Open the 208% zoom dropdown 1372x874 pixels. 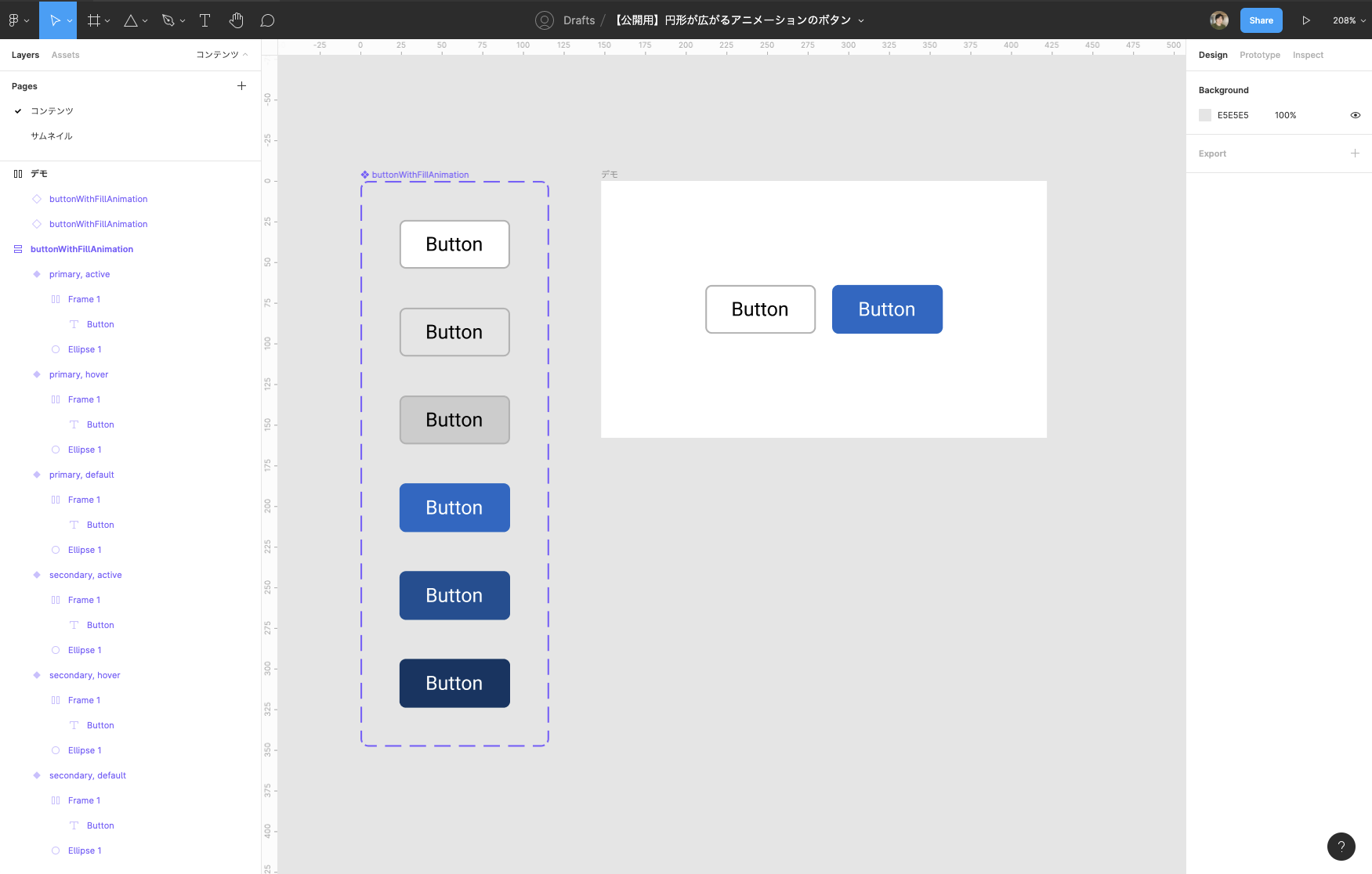tap(1348, 20)
